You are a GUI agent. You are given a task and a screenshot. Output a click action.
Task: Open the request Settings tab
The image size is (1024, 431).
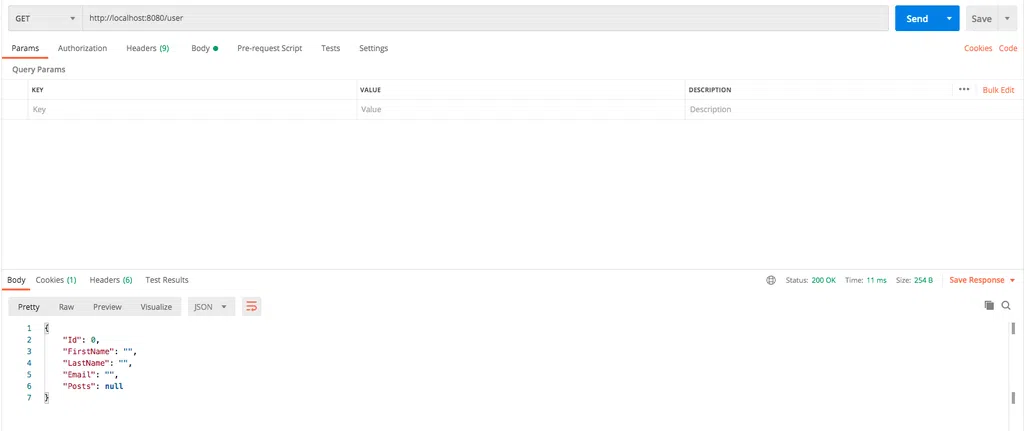(x=374, y=48)
